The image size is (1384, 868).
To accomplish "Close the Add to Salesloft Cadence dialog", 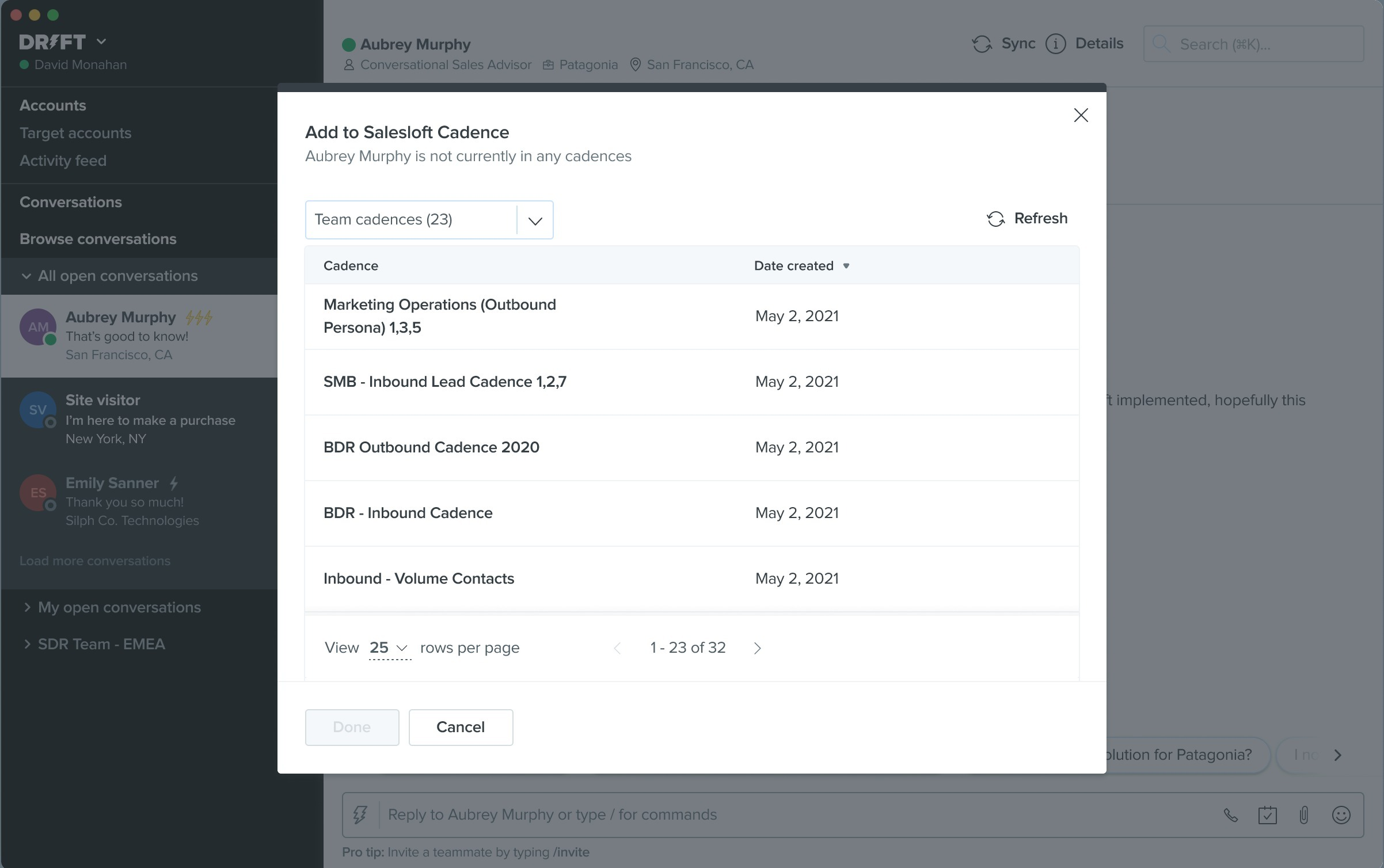I will point(1081,115).
